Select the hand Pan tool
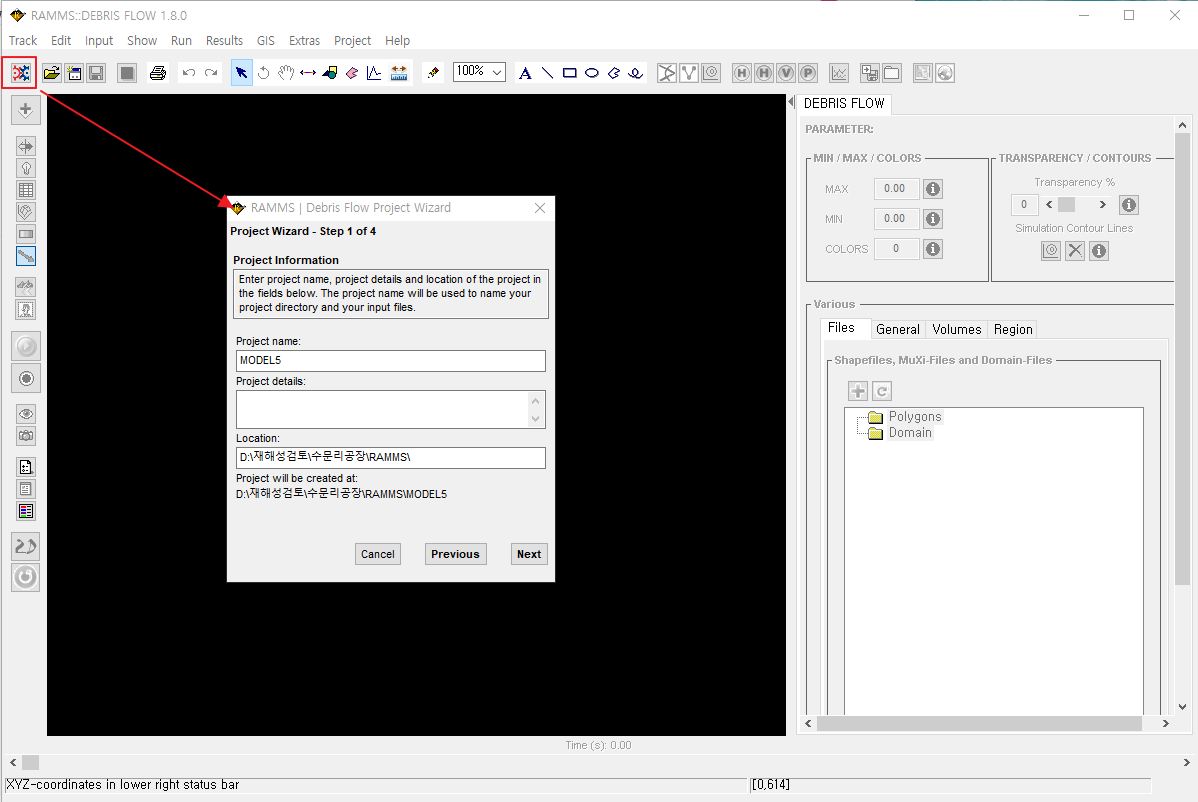This screenshot has height=802, width=1198. [x=286, y=73]
